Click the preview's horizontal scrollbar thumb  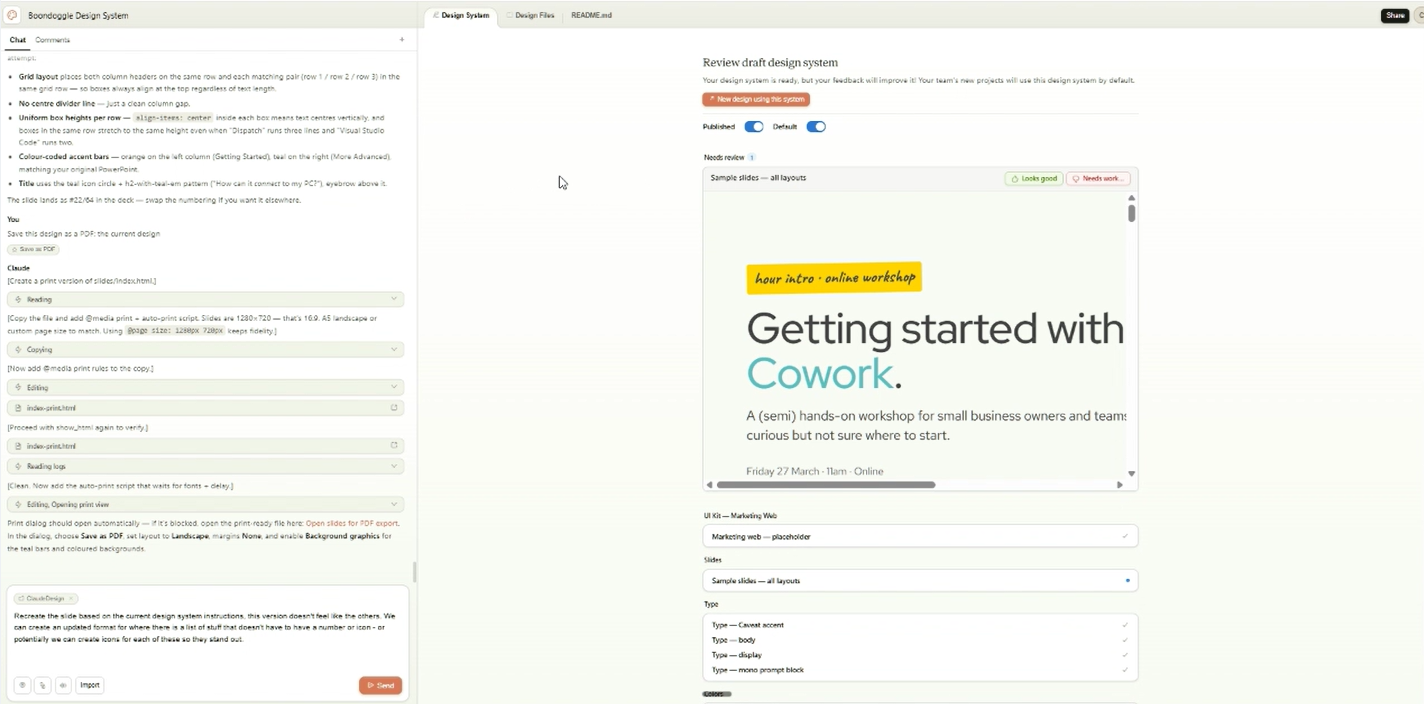pos(826,485)
